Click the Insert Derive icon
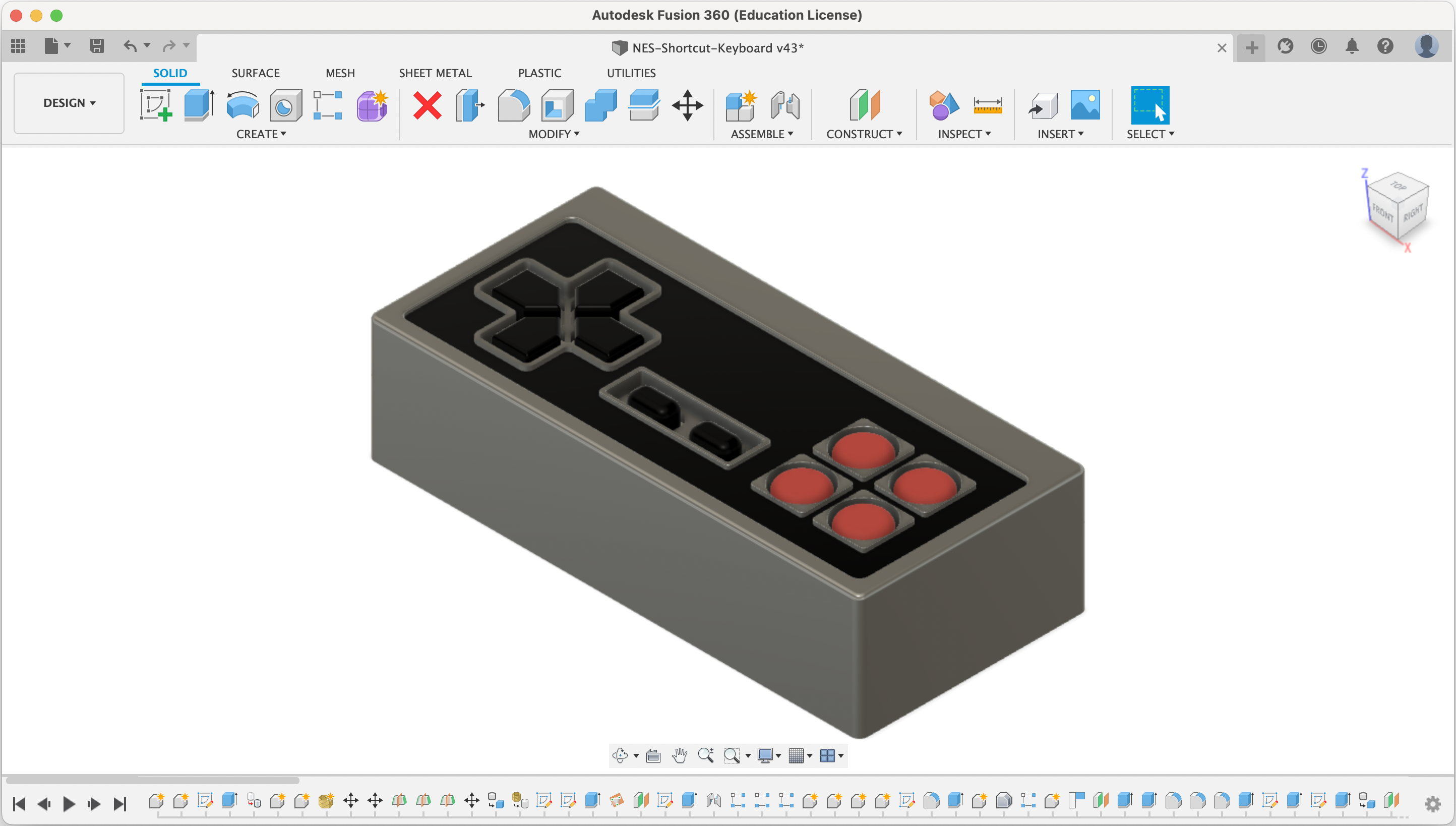 point(1043,105)
